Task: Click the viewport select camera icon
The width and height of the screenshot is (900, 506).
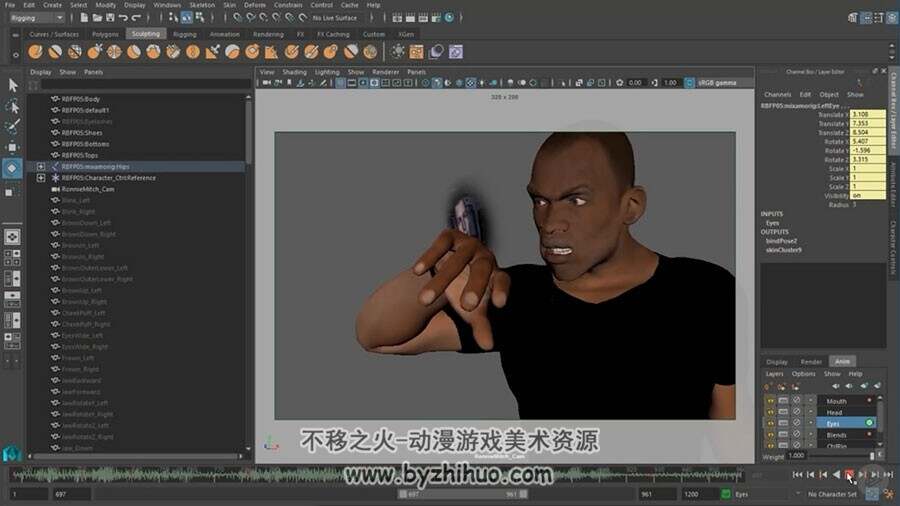Action: click(267, 83)
